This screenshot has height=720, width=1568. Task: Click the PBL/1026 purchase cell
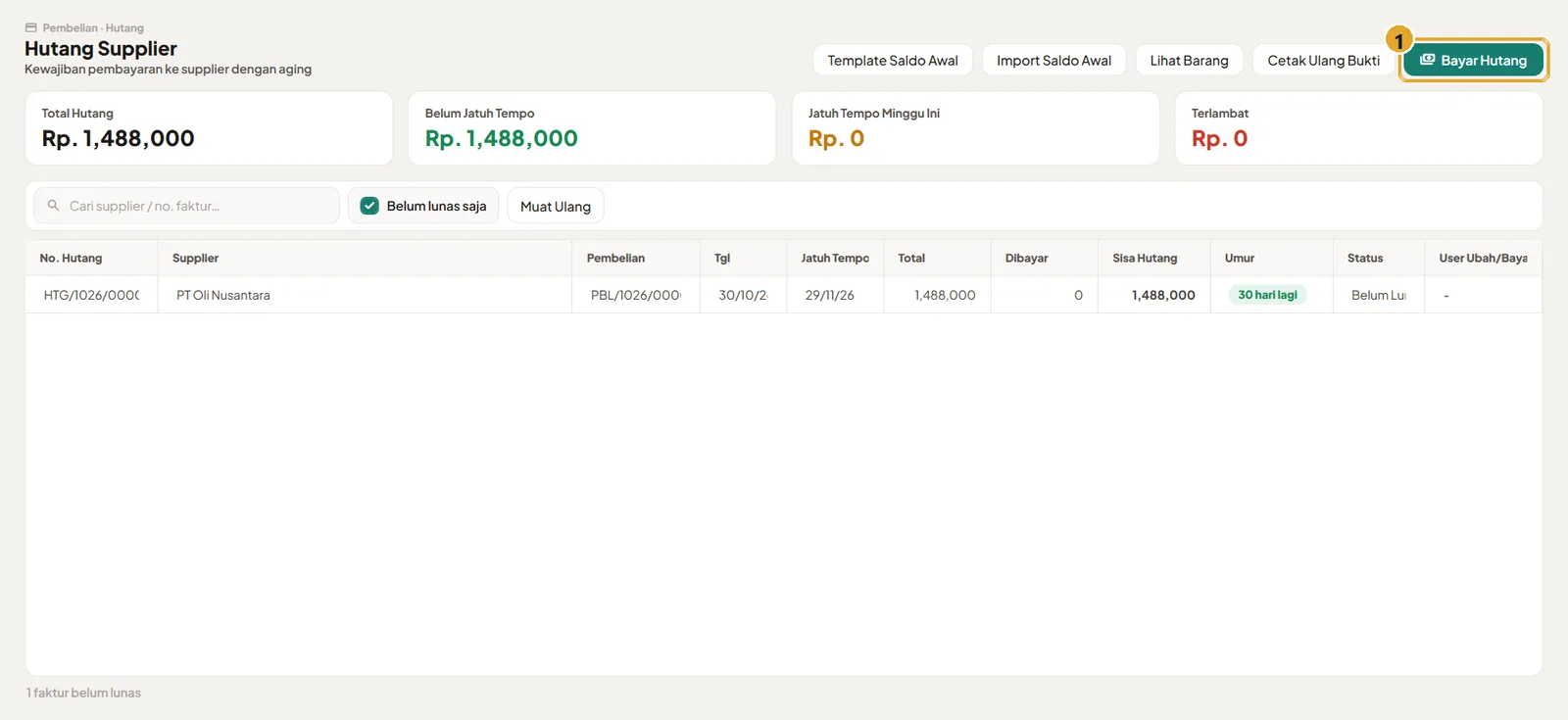636,295
